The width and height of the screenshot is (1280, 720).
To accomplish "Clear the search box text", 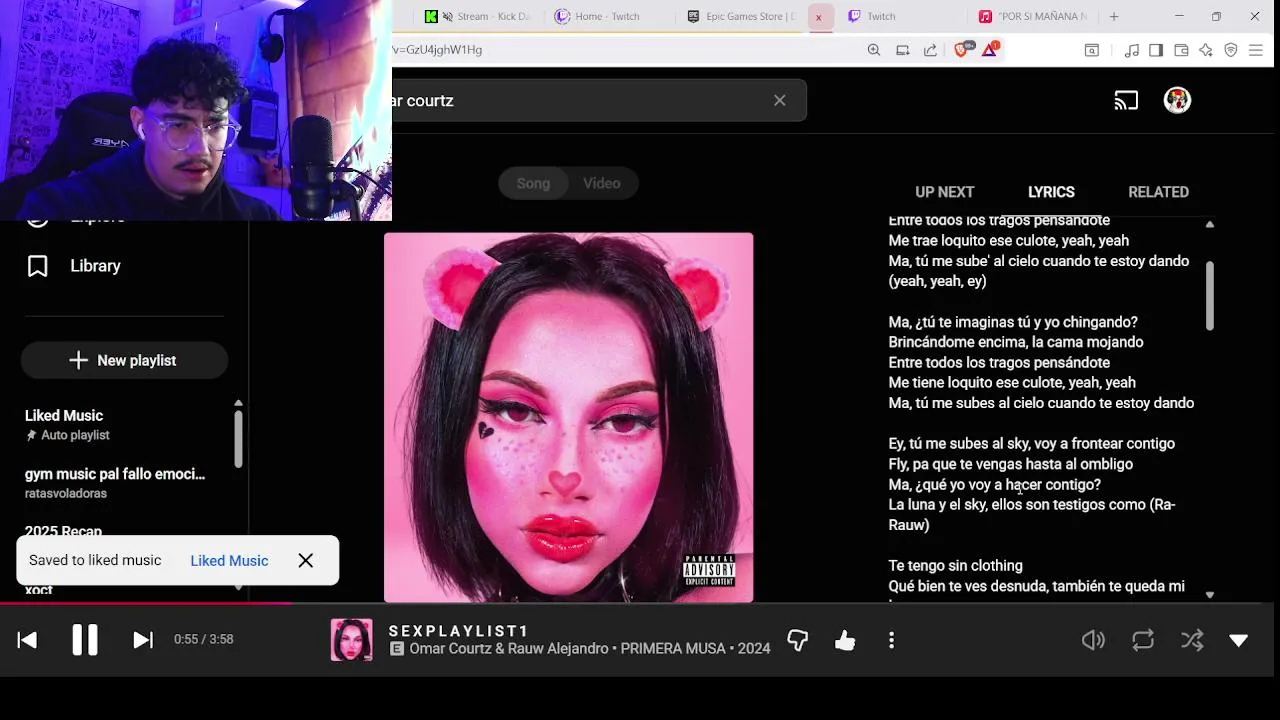I will [780, 100].
